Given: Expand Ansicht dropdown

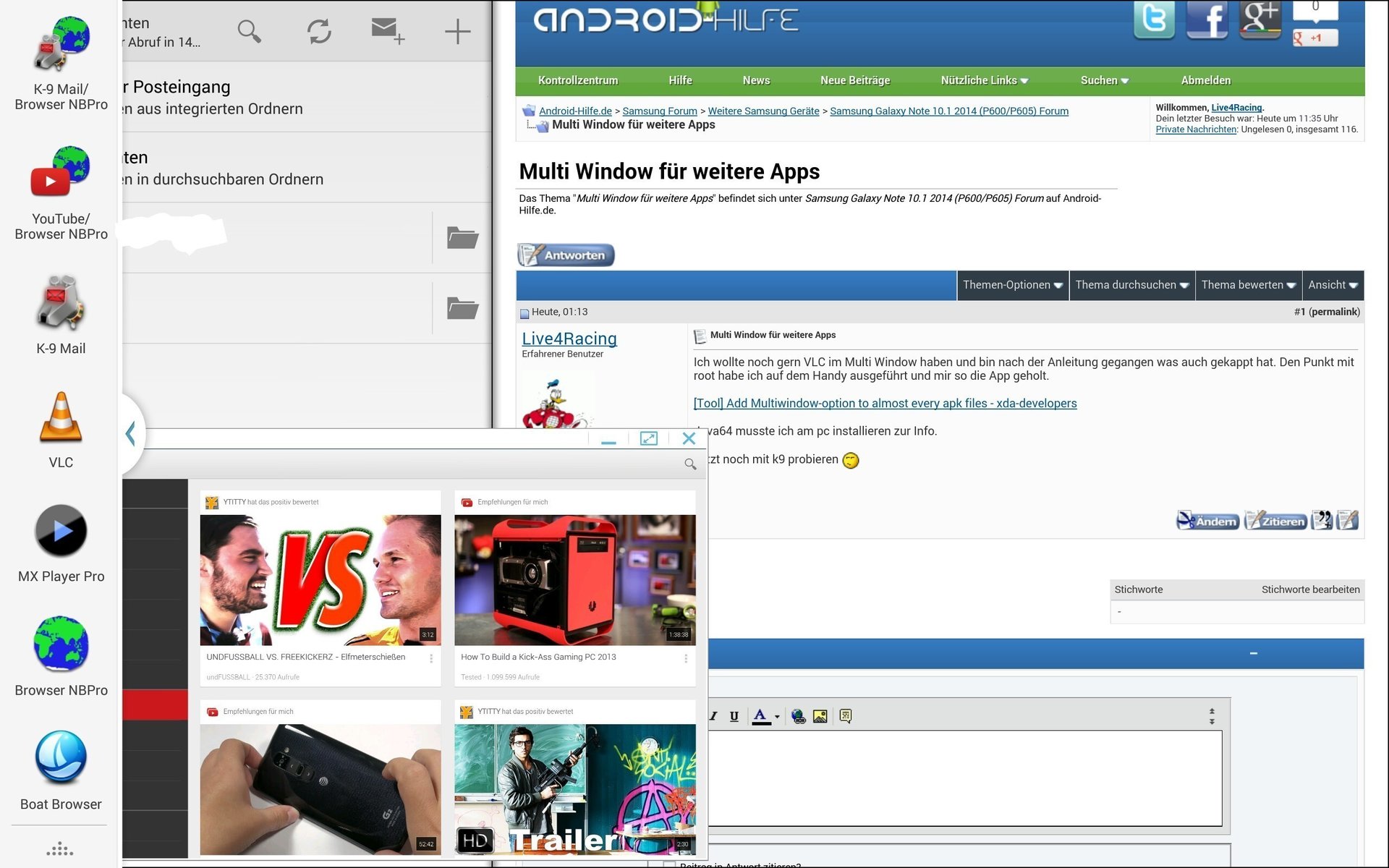Looking at the screenshot, I should click(x=1333, y=285).
